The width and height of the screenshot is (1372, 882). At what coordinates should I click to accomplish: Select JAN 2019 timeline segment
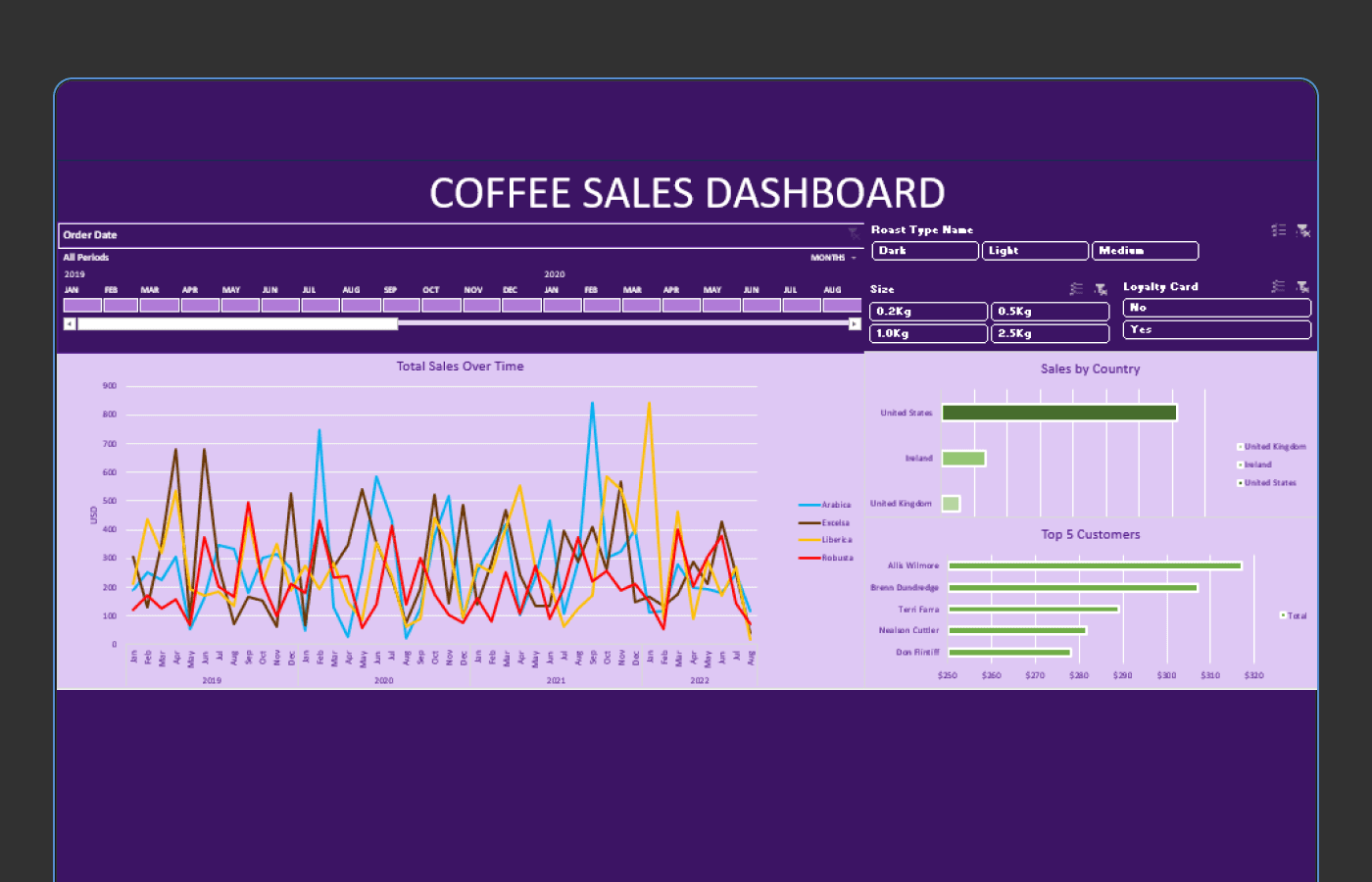82,305
